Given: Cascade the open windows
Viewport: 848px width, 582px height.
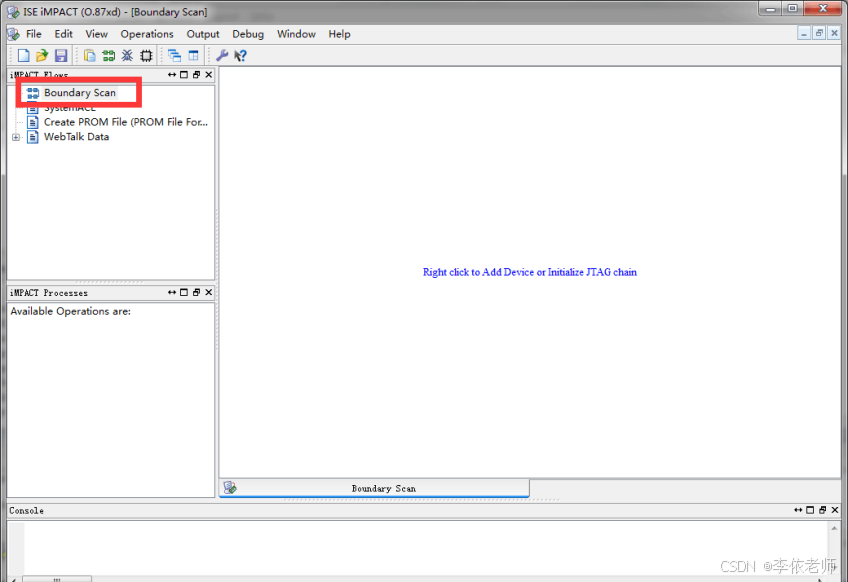Looking at the screenshot, I should point(174,55).
